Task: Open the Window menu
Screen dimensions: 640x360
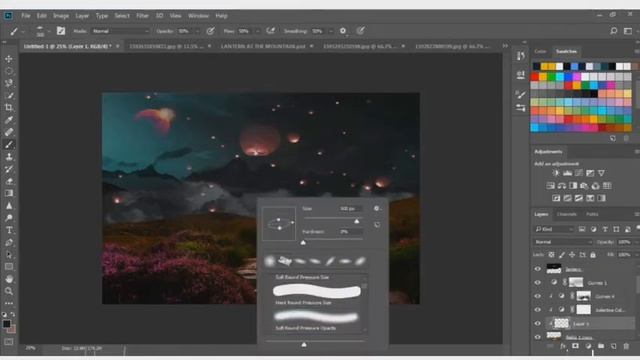Action: coord(198,16)
